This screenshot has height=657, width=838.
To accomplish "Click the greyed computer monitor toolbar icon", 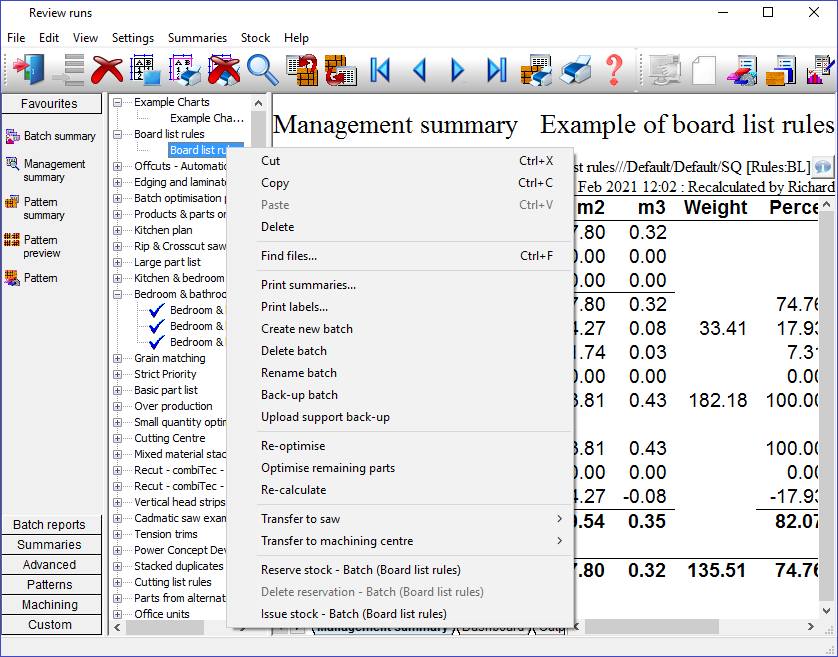I will [664, 69].
